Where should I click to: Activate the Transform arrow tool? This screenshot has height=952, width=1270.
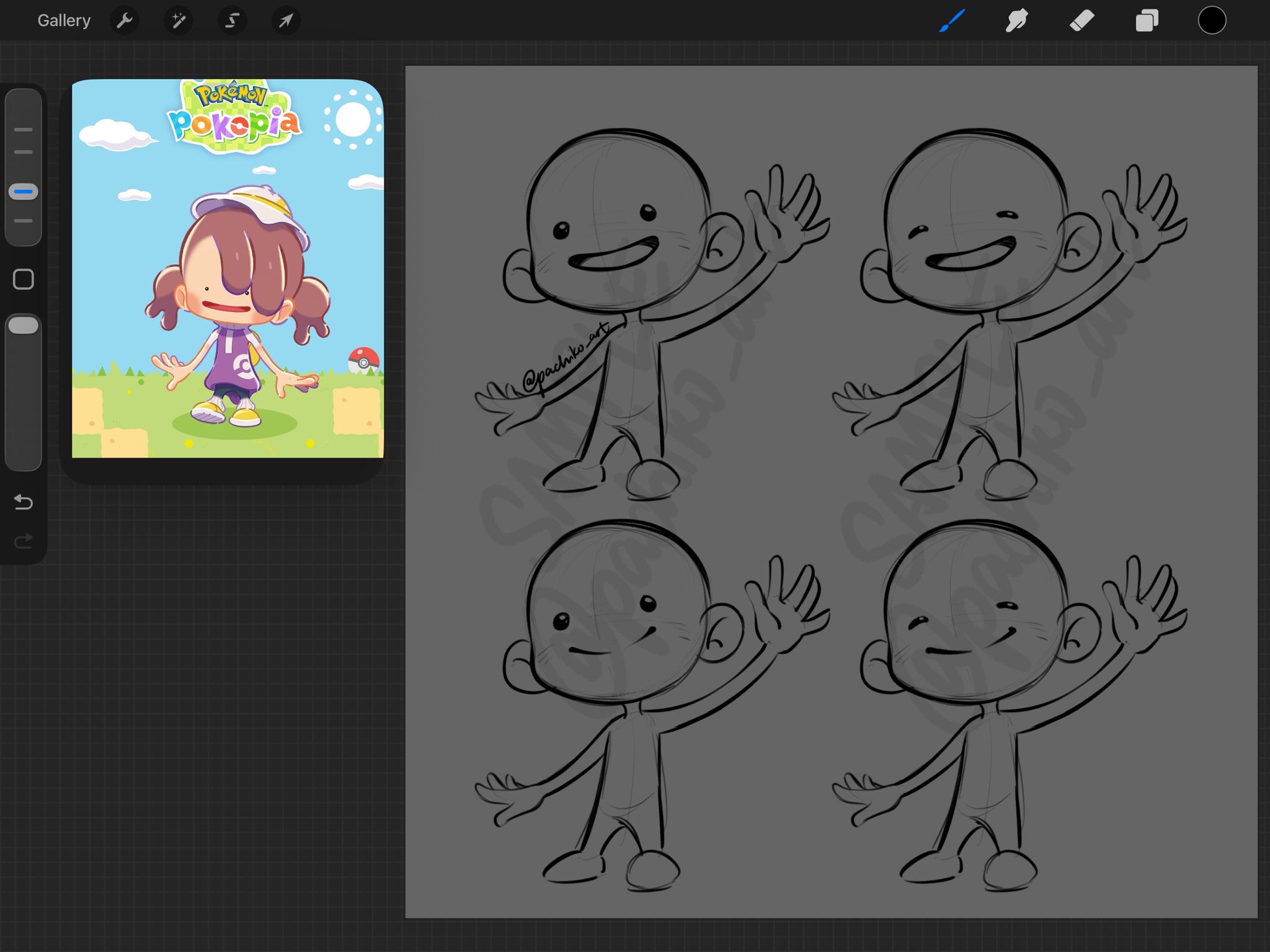coord(286,20)
